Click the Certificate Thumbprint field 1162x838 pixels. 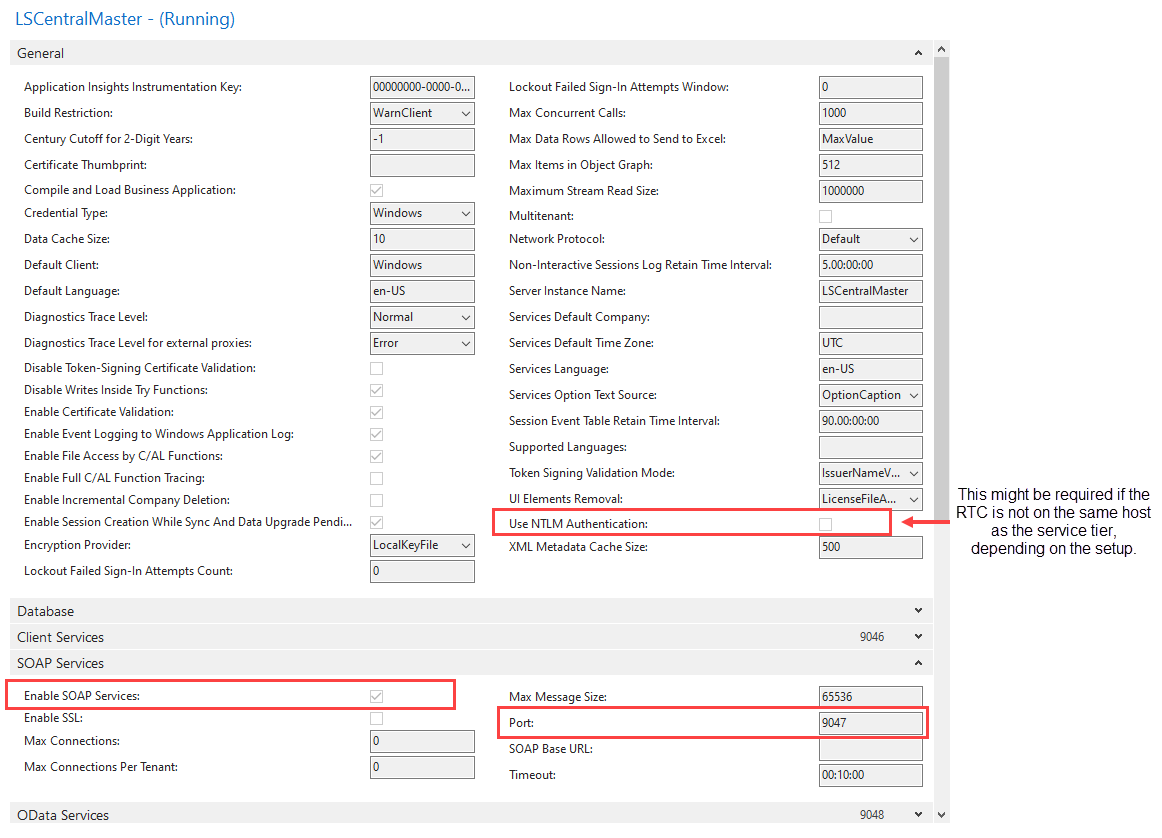[422, 165]
